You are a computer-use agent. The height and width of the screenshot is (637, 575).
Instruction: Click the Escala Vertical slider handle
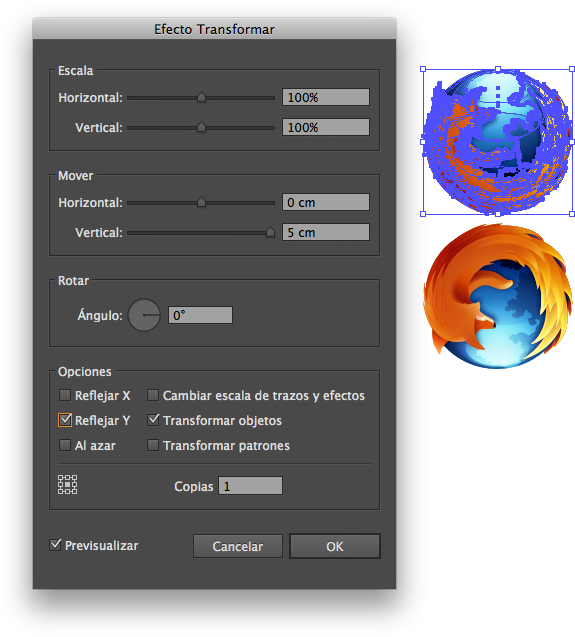pyautogui.click(x=201, y=127)
